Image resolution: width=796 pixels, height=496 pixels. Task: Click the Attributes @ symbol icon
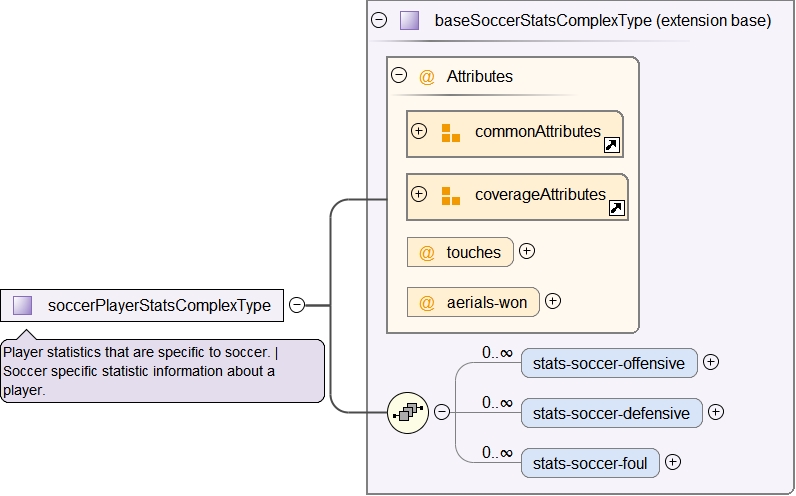click(x=427, y=76)
